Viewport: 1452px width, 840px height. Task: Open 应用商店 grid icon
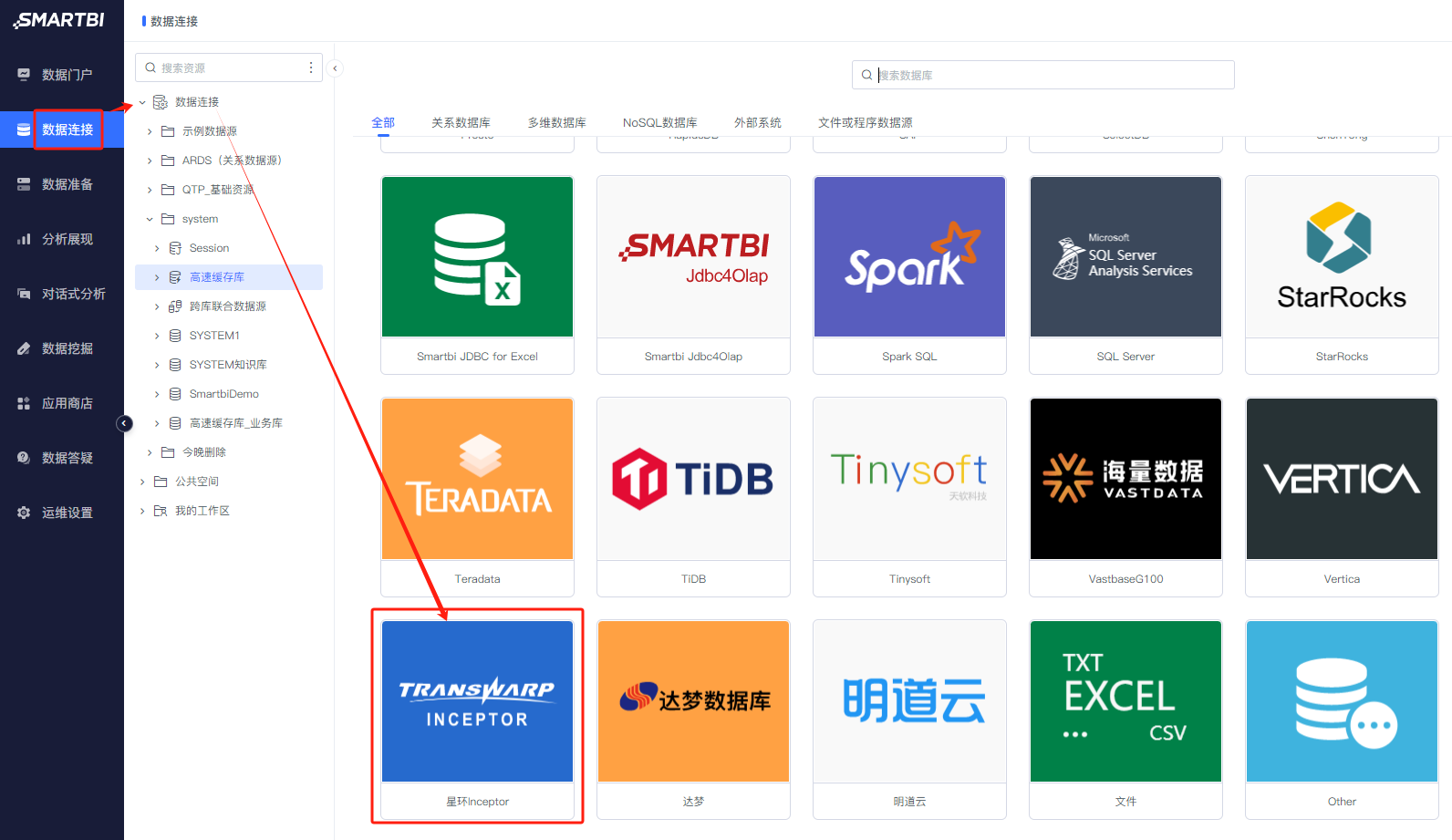point(24,403)
